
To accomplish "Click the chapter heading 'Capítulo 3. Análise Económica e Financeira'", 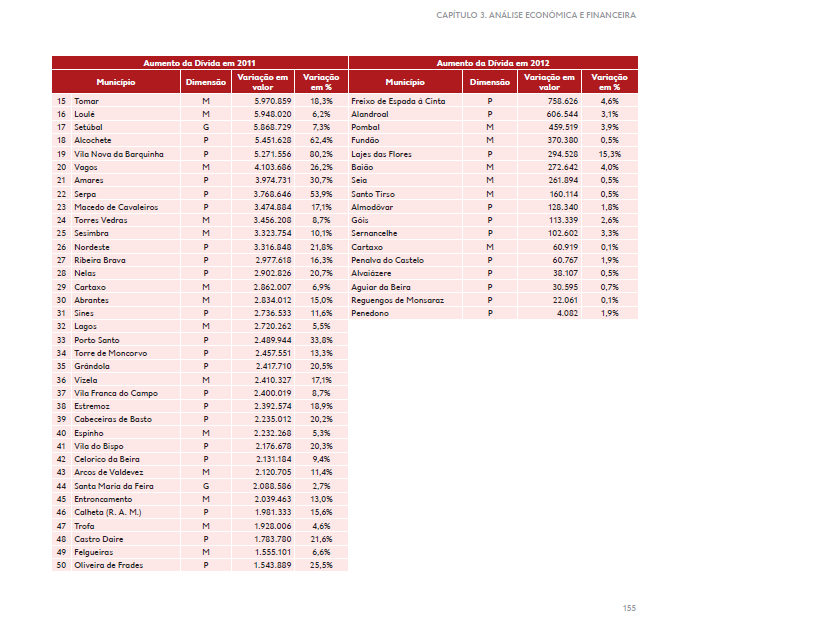I will [536, 16].
